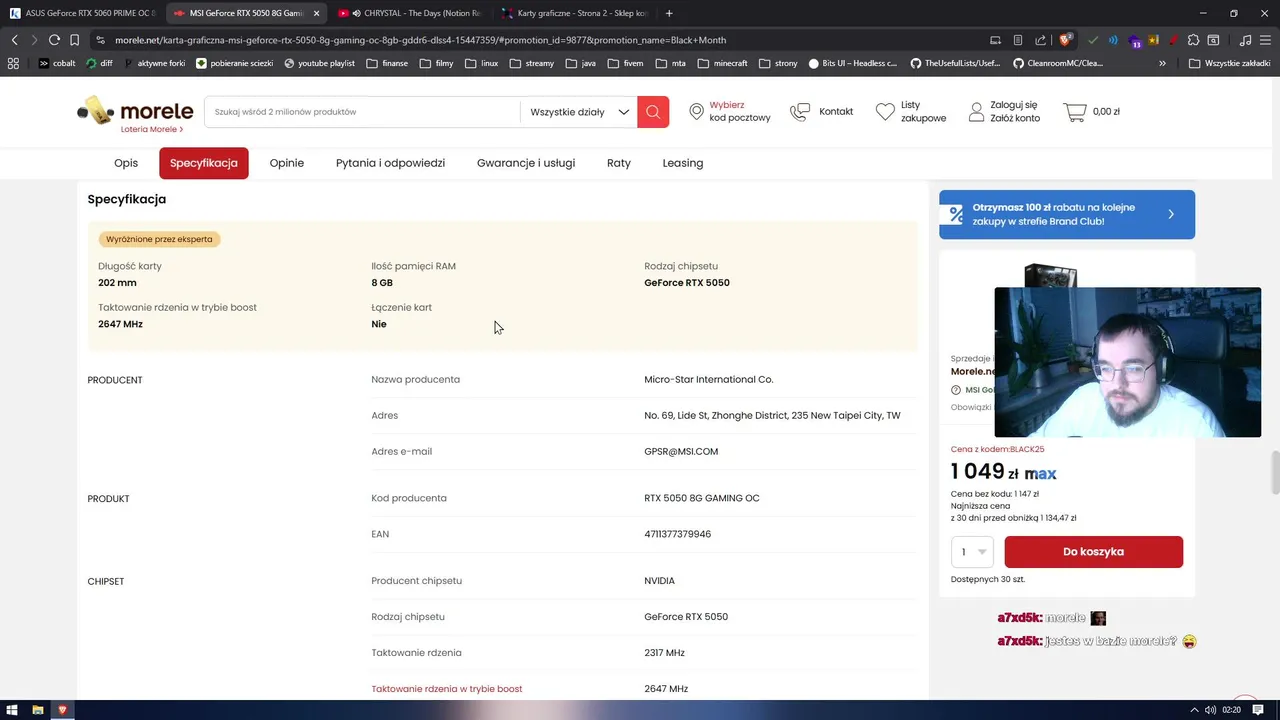This screenshot has width=1280, height=720.
Task: Click the product search input field
Action: [x=362, y=112]
